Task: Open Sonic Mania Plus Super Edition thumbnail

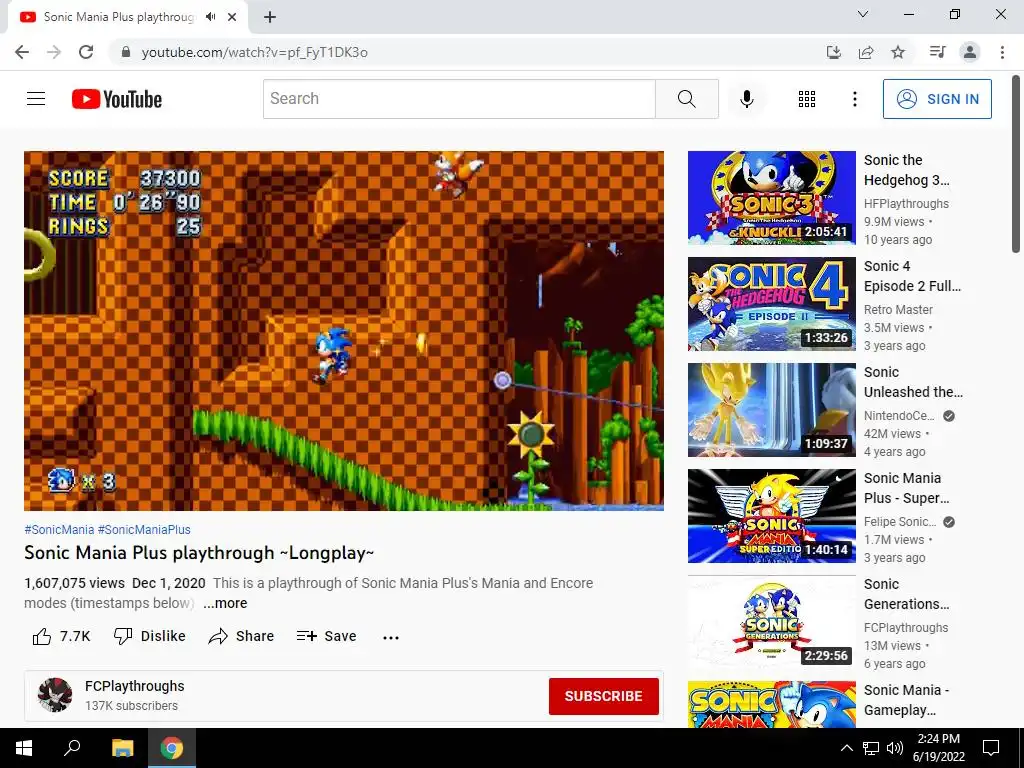Action: pos(771,516)
